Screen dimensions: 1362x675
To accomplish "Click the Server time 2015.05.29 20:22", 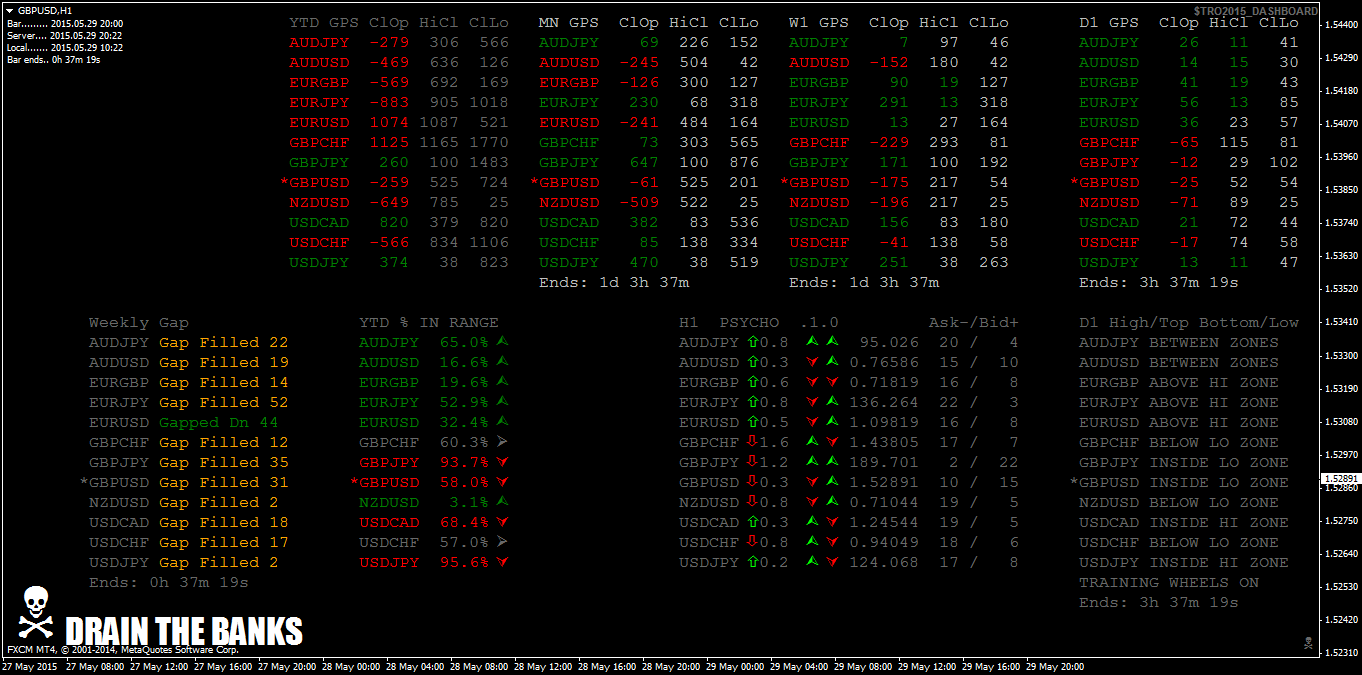I will click(65, 35).
